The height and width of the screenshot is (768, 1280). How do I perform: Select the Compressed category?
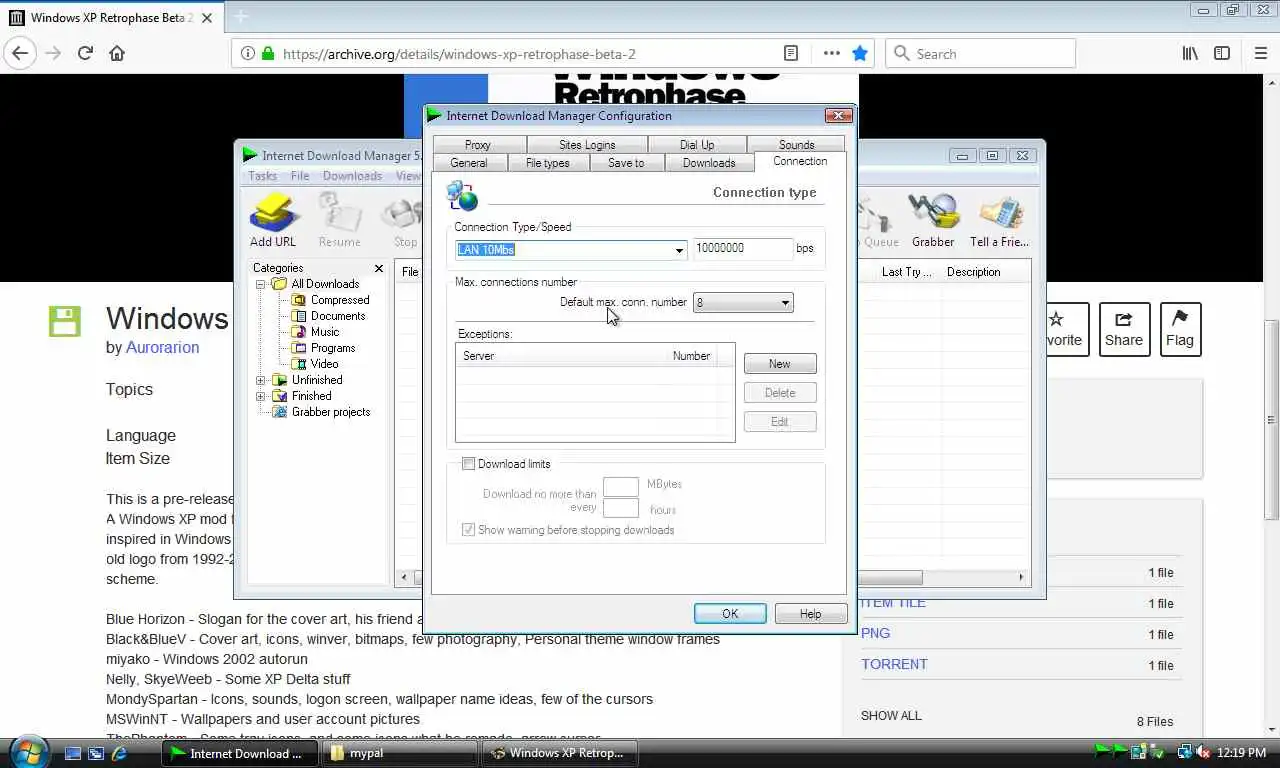pyautogui.click(x=340, y=300)
